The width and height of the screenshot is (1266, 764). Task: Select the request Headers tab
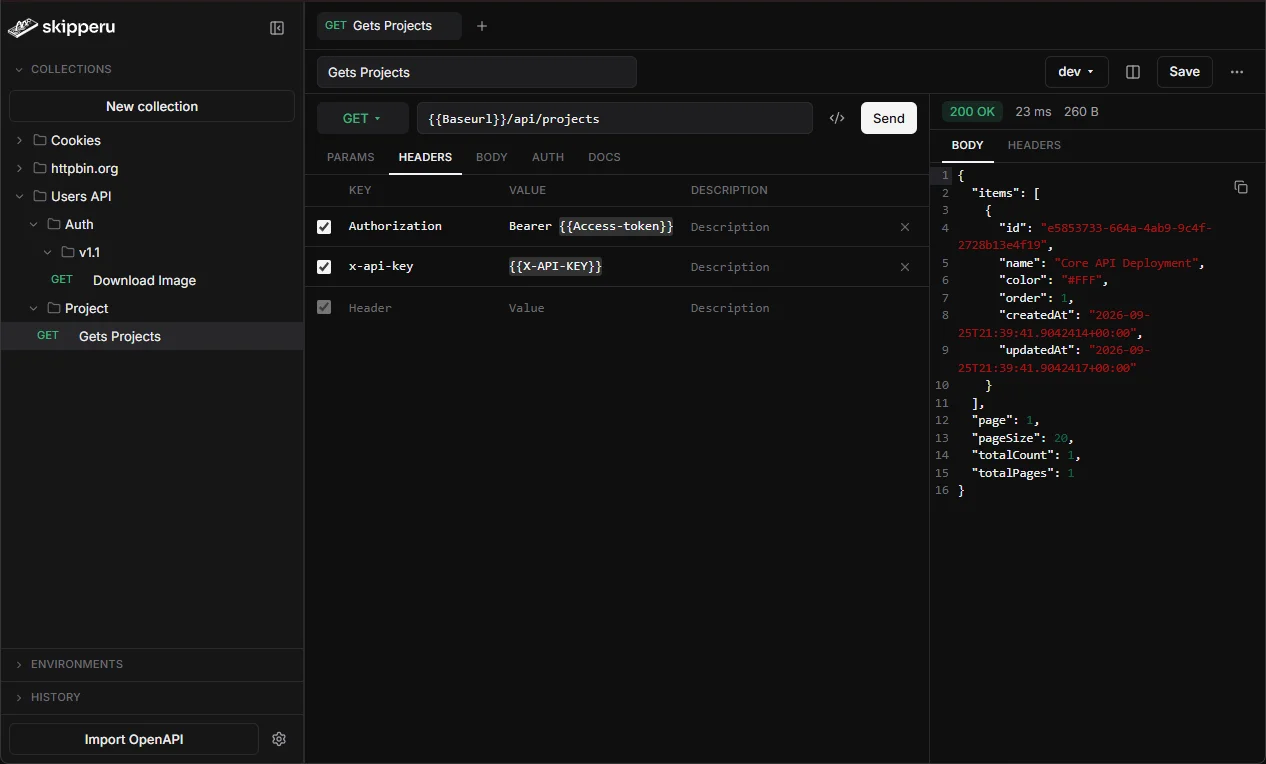pos(425,157)
